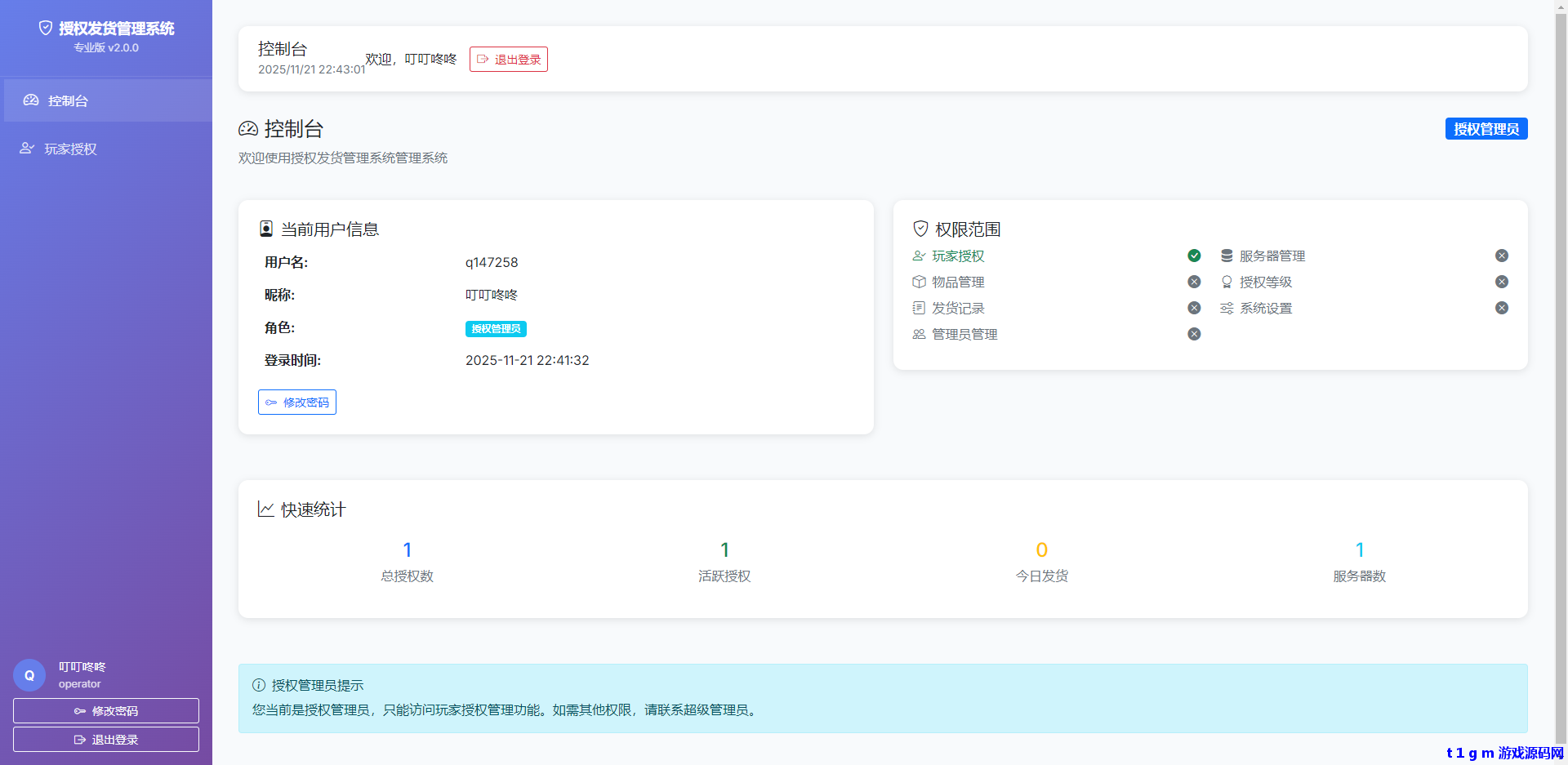Click the box icon next to 物品管理
Image resolution: width=1568 pixels, height=765 pixels.
(x=919, y=282)
